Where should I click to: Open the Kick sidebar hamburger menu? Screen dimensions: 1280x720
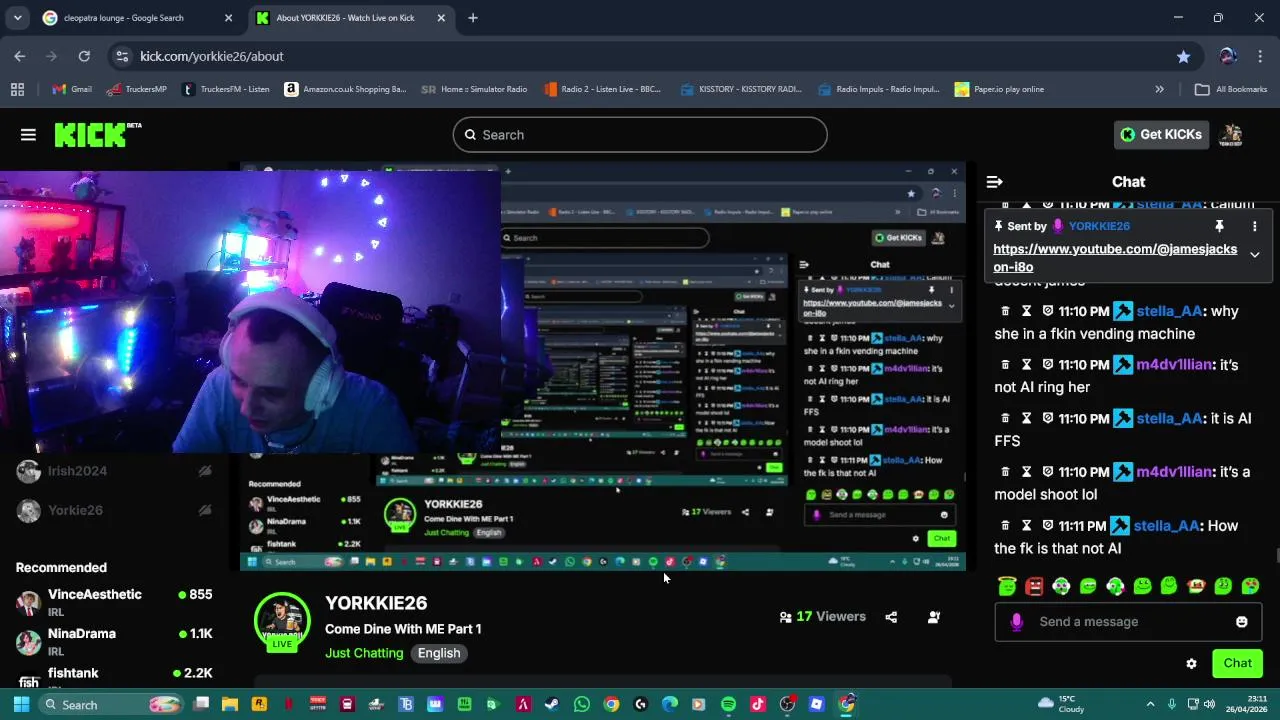coord(28,135)
